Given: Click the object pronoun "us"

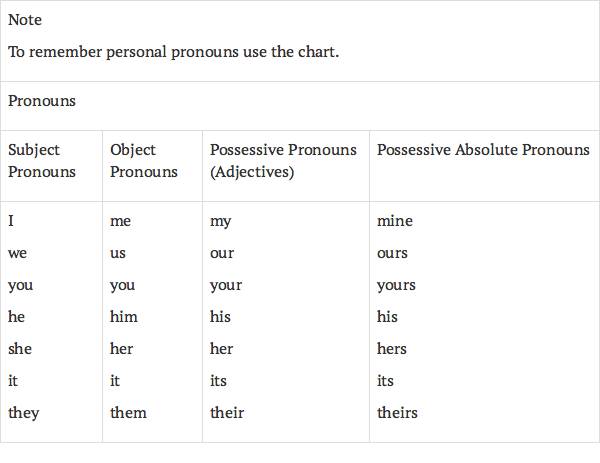Looking at the screenshot, I should (x=118, y=253).
